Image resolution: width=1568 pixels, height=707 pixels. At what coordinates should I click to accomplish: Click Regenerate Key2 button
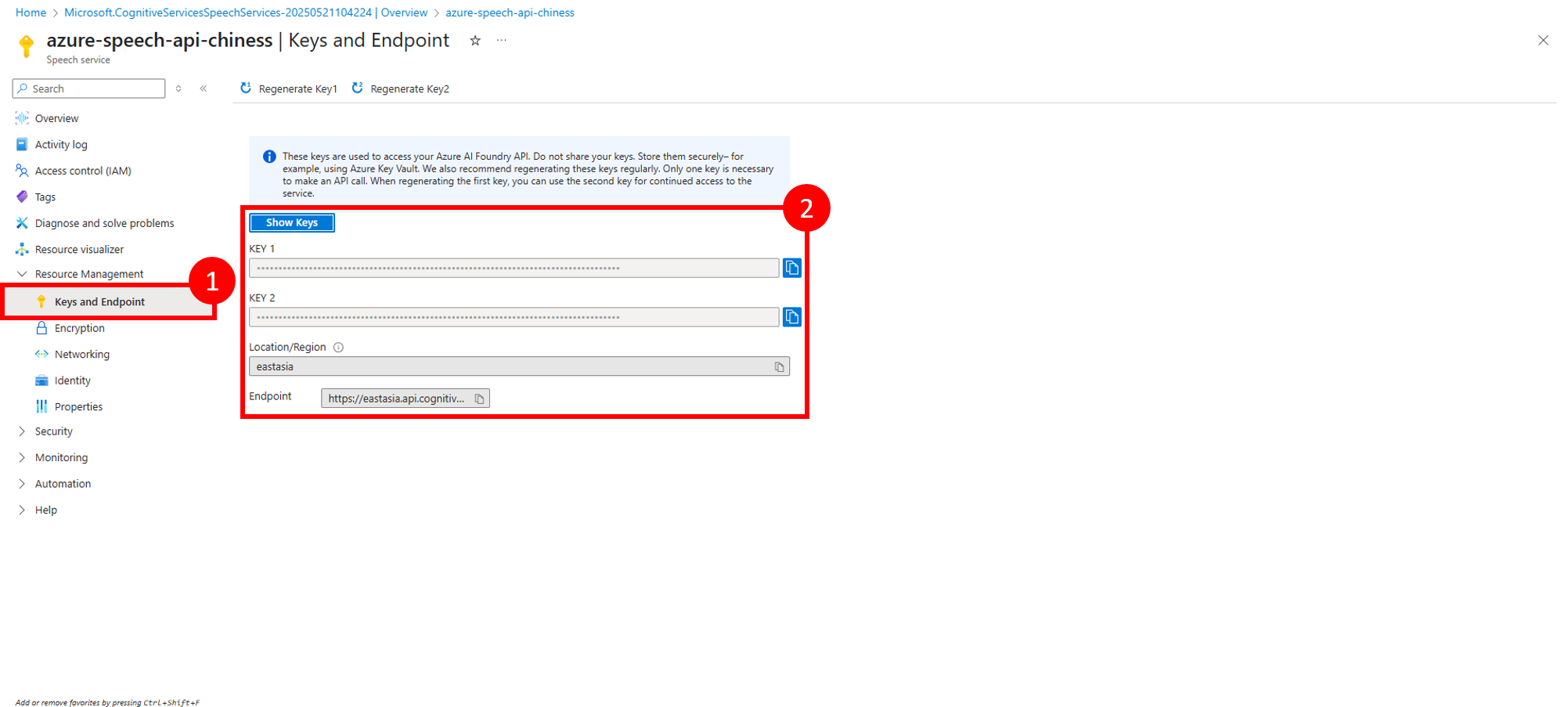click(x=401, y=89)
